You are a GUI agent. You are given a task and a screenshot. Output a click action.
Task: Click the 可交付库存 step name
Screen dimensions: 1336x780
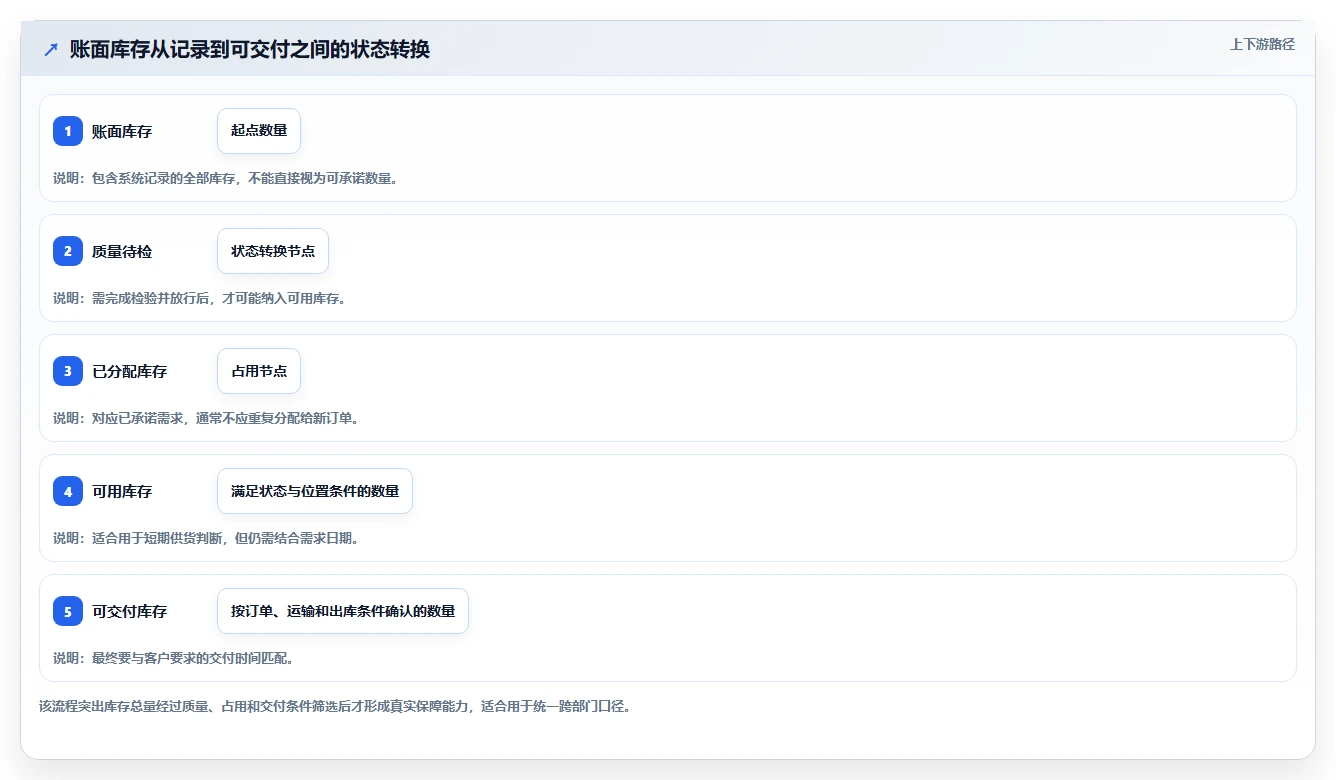pyautogui.click(x=130, y=611)
